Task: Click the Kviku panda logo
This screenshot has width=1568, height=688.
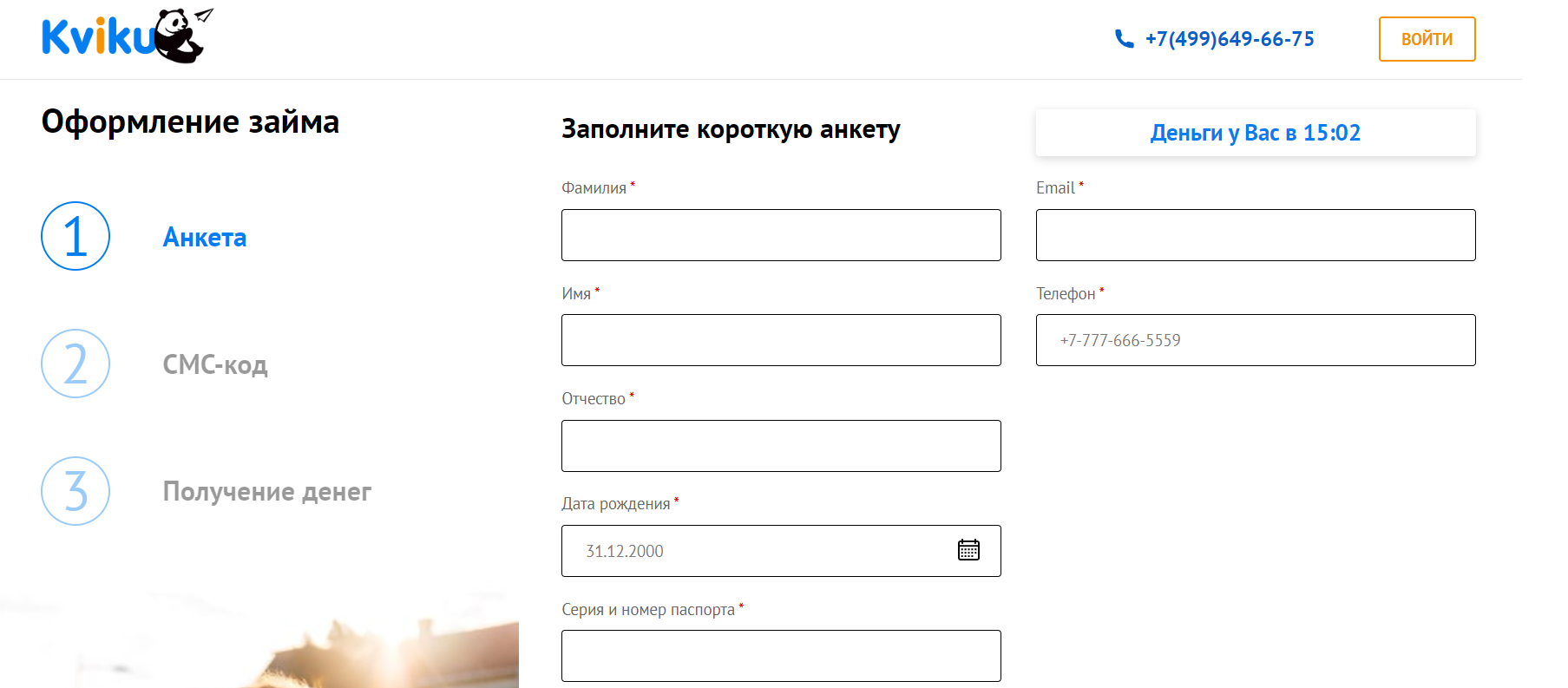Action: coord(127,36)
